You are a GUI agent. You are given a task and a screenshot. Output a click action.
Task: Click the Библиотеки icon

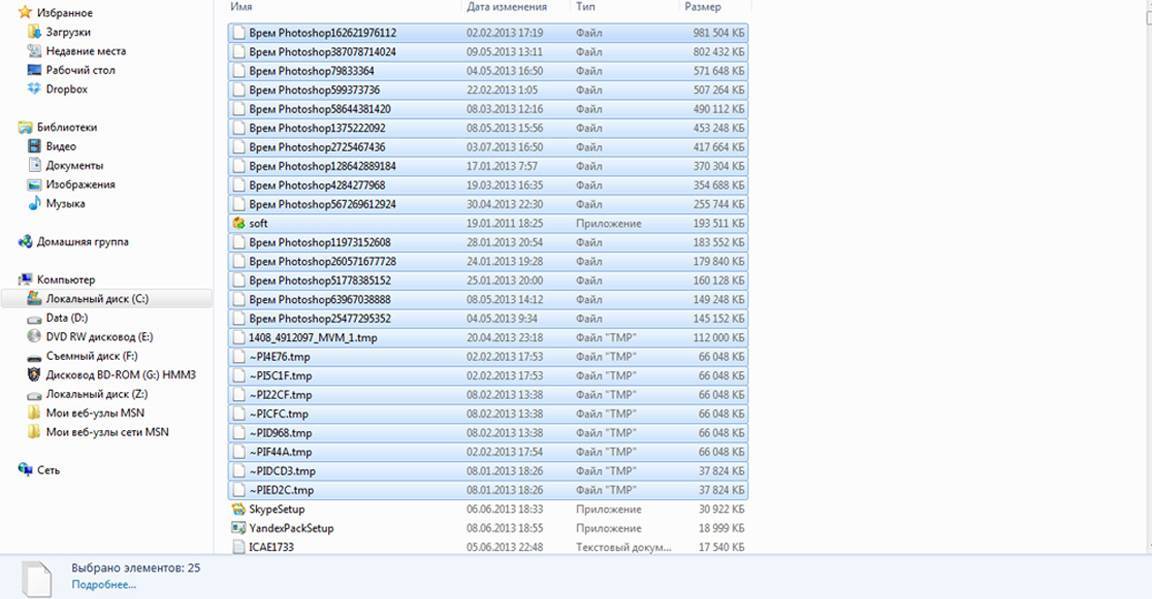[x=25, y=127]
